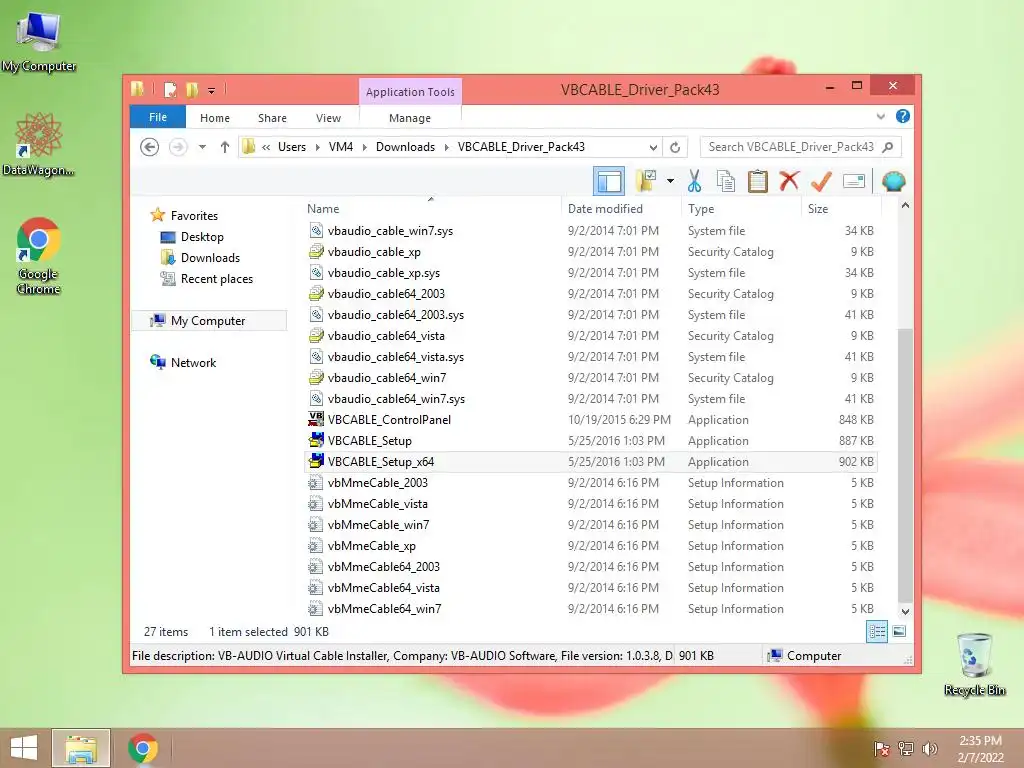
Task: Open Chrome from the taskbar
Action: pos(143,748)
